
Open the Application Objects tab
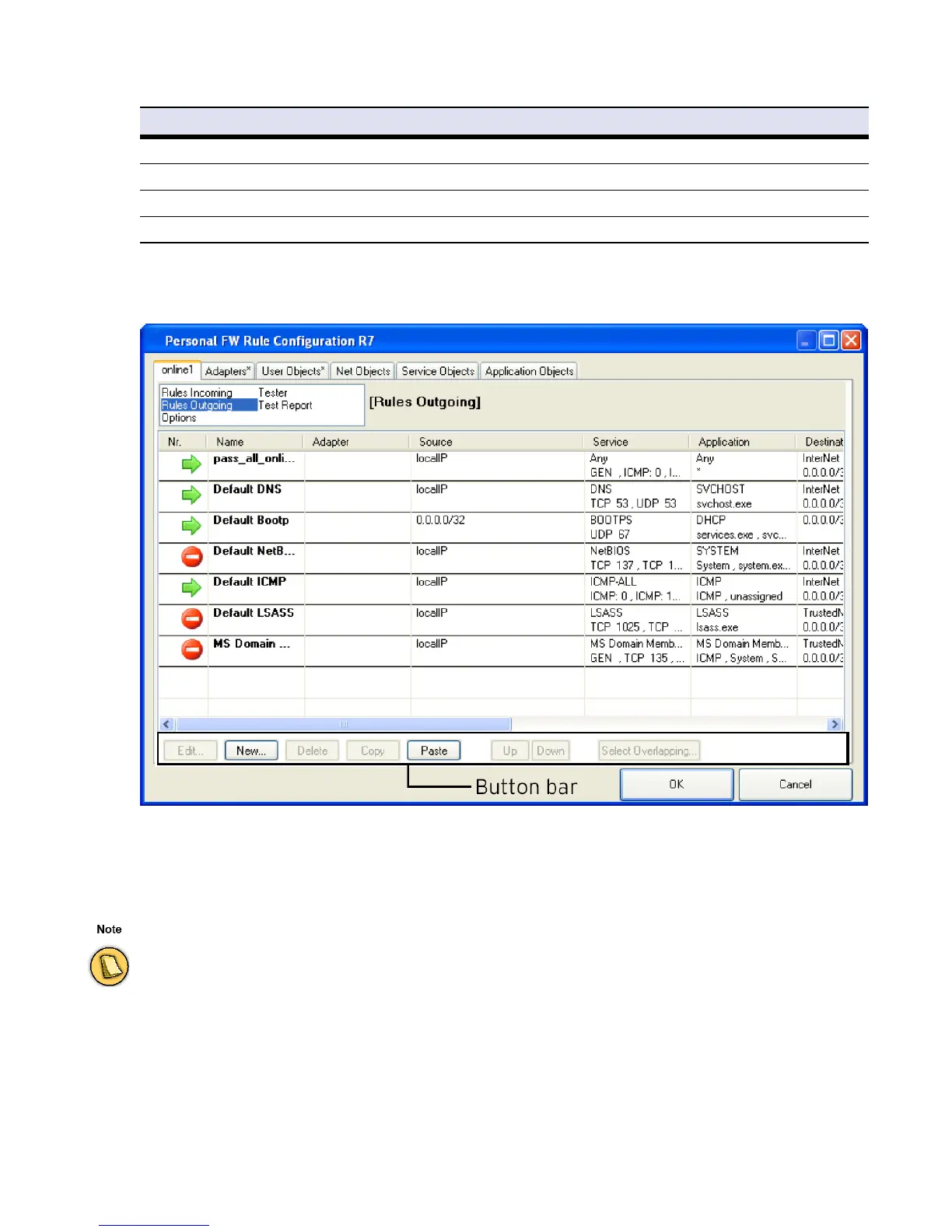[529, 372]
